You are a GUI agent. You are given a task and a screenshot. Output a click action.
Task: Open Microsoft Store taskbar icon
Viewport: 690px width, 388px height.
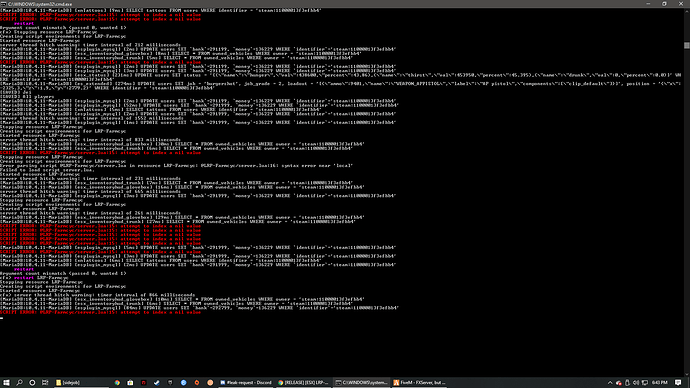130,383
